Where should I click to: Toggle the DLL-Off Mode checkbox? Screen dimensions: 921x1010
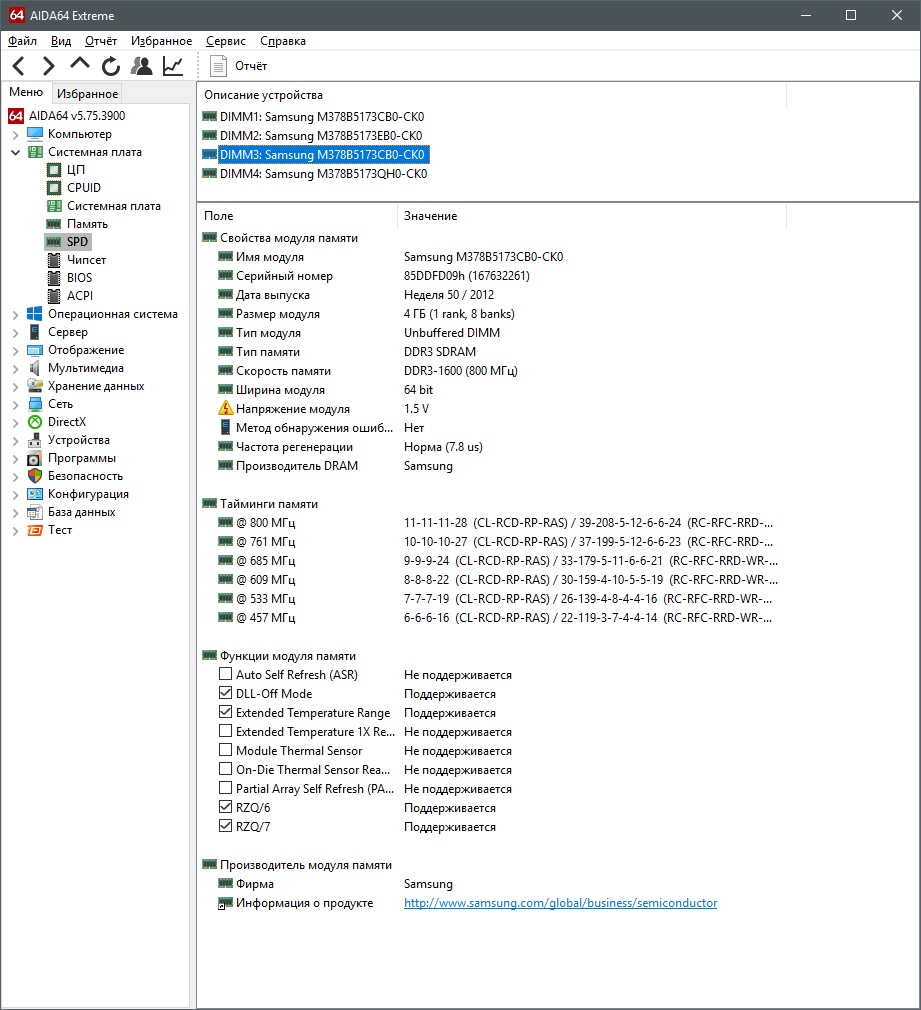225,694
